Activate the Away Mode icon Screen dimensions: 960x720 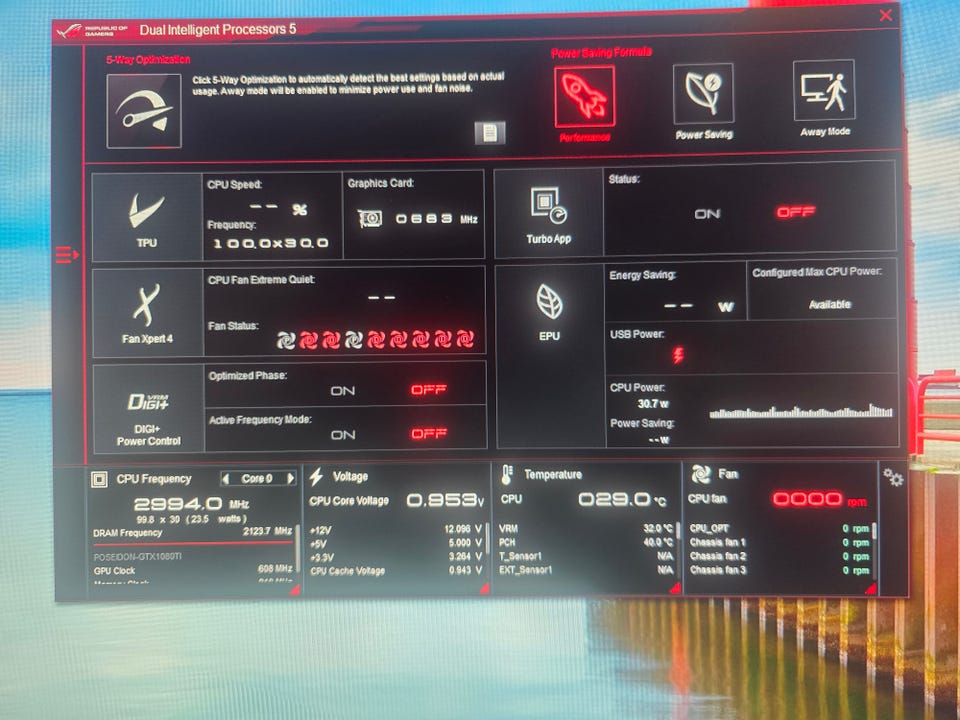824,90
